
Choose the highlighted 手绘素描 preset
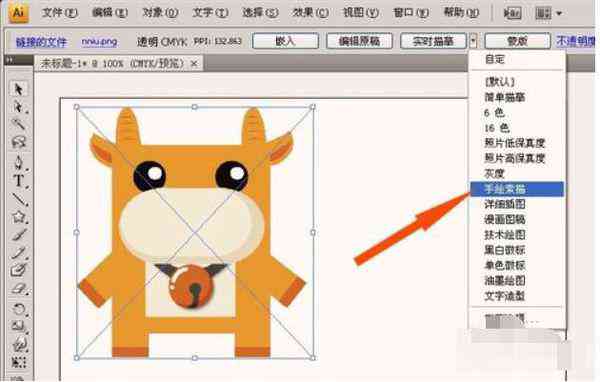point(517,189)
